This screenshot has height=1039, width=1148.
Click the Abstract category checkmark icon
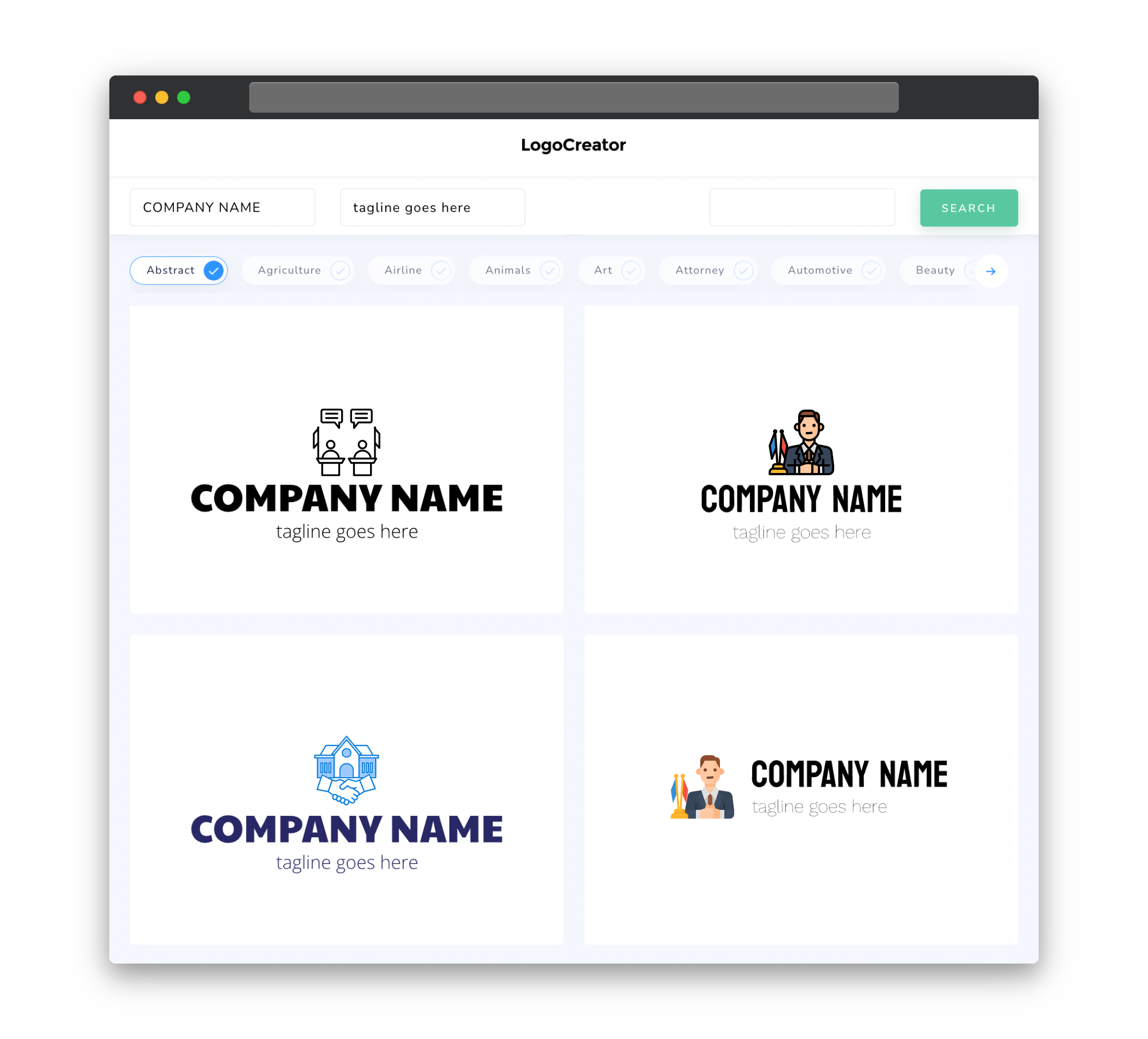213,270
